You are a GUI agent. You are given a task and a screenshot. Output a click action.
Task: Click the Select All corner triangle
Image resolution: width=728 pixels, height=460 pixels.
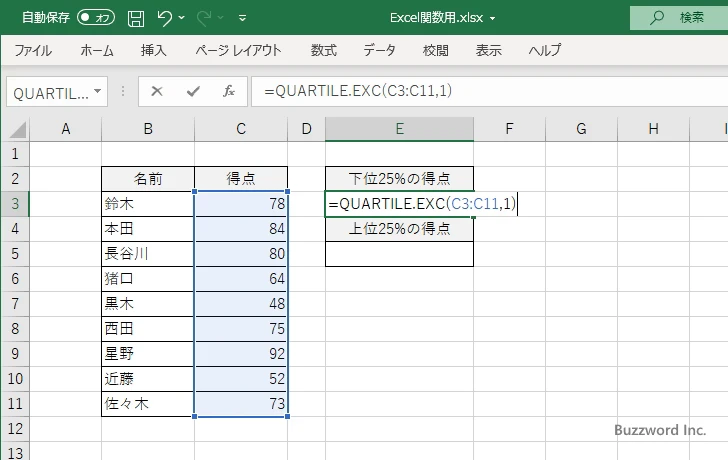17,130
